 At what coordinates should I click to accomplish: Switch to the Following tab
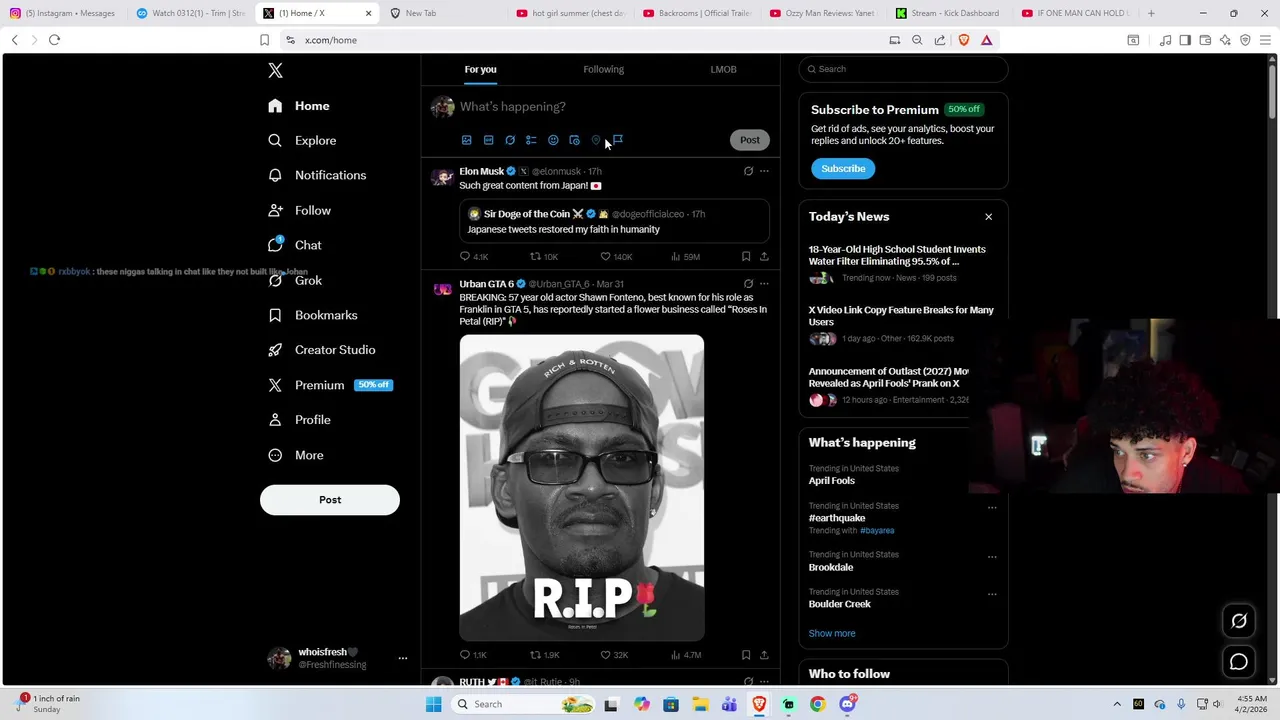coord(603,69)
